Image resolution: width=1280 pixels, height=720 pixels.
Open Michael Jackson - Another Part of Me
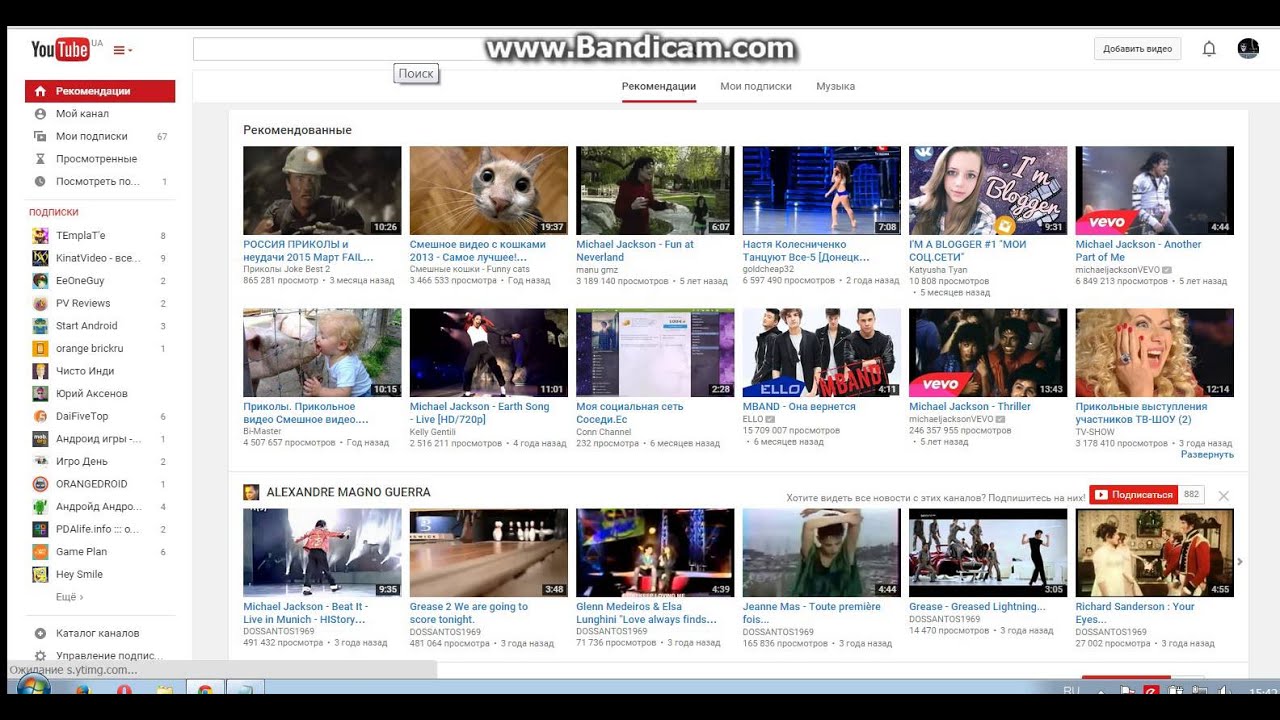1138,250
